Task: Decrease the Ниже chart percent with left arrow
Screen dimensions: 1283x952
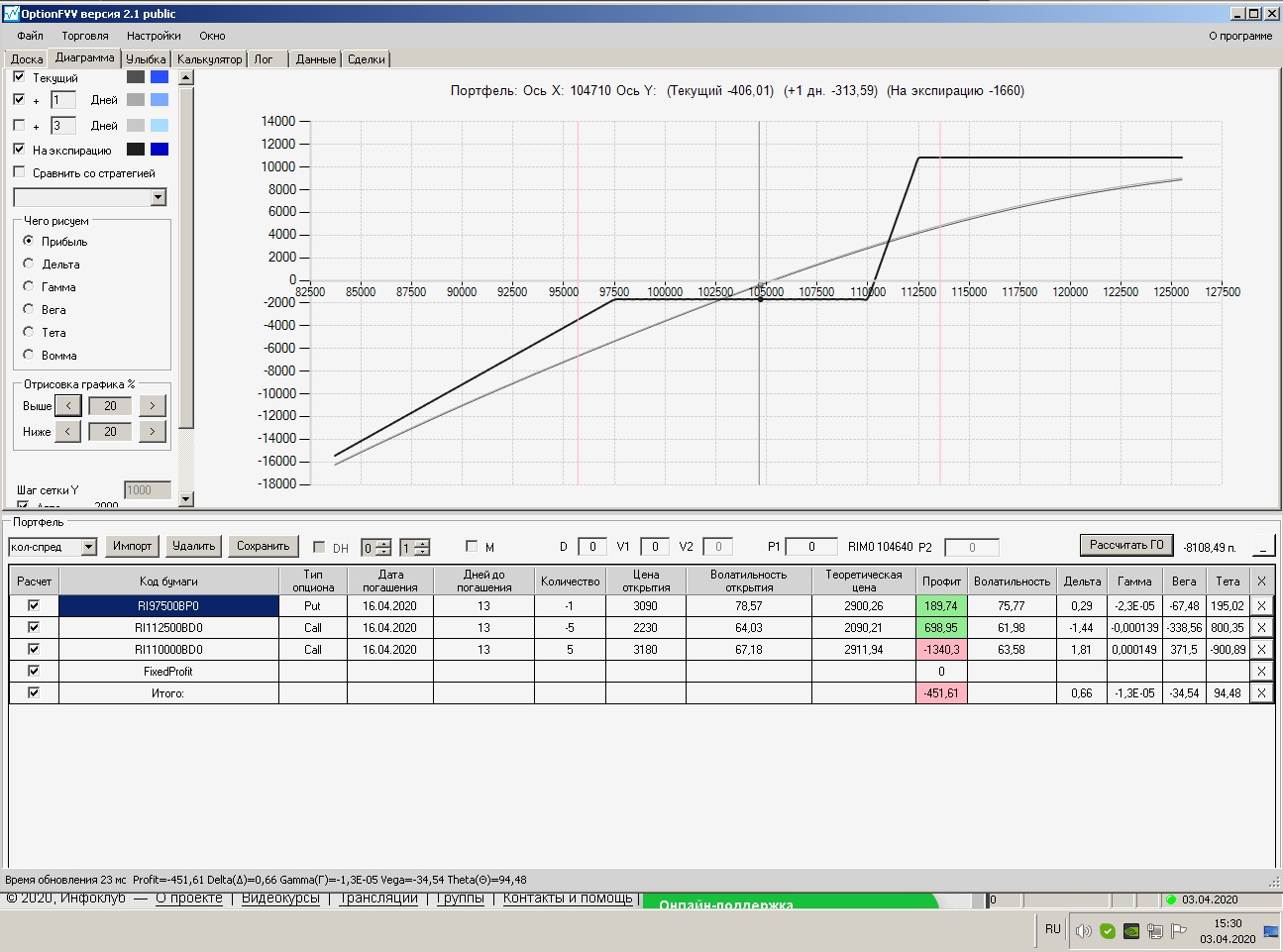Action: tap(68, 431)
